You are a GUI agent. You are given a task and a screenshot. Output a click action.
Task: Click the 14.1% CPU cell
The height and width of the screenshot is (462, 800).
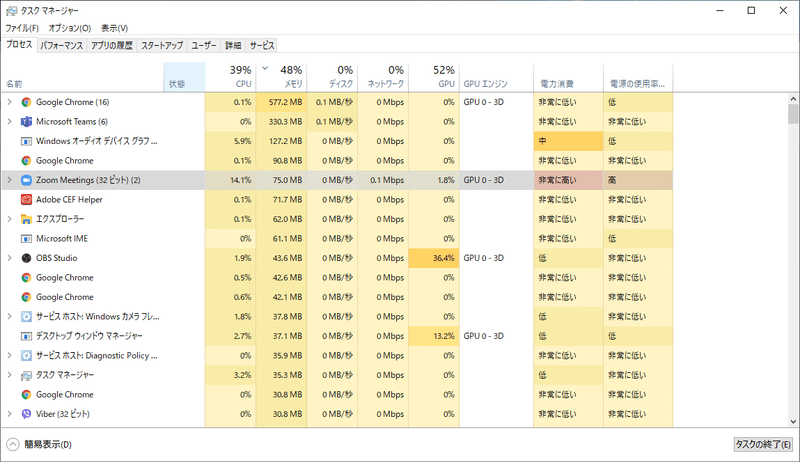[x=231, y=180]
